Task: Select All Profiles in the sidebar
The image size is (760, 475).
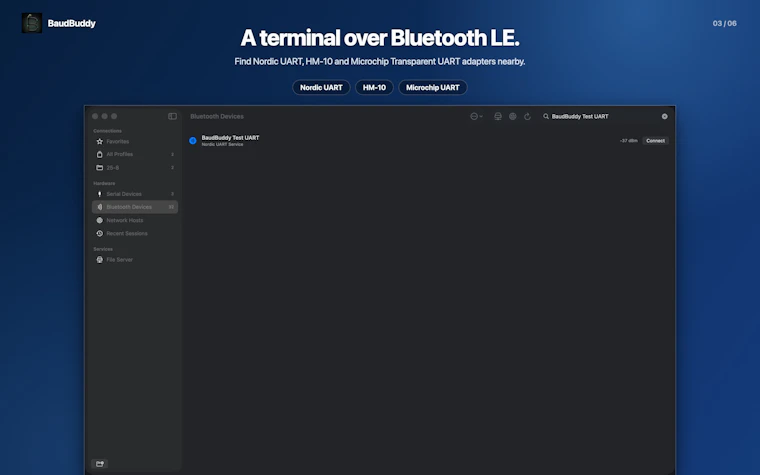Action: coord(135,154)
